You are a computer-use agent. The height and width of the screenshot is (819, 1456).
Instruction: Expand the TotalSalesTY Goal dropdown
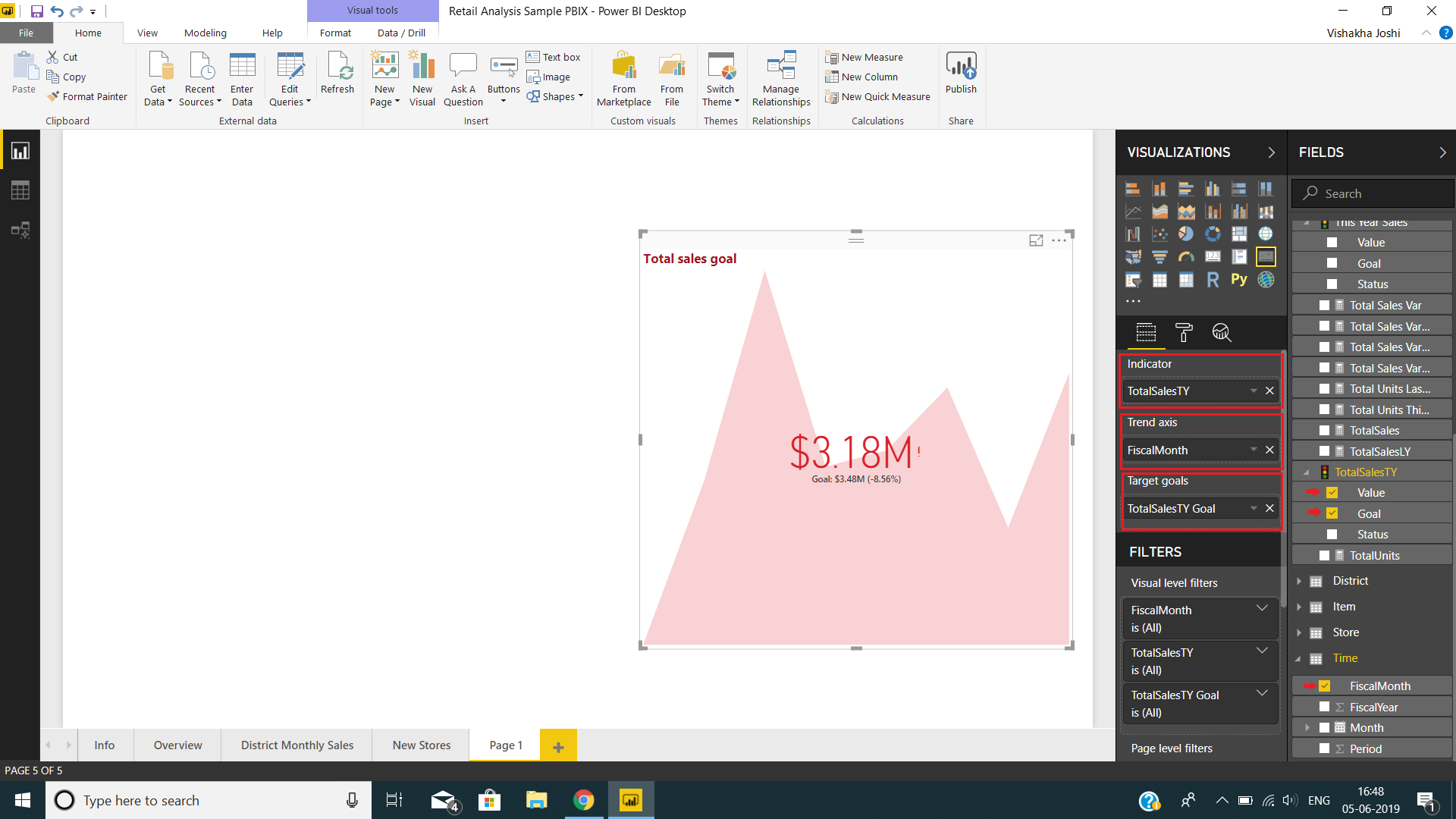(x=1255, y=508)
